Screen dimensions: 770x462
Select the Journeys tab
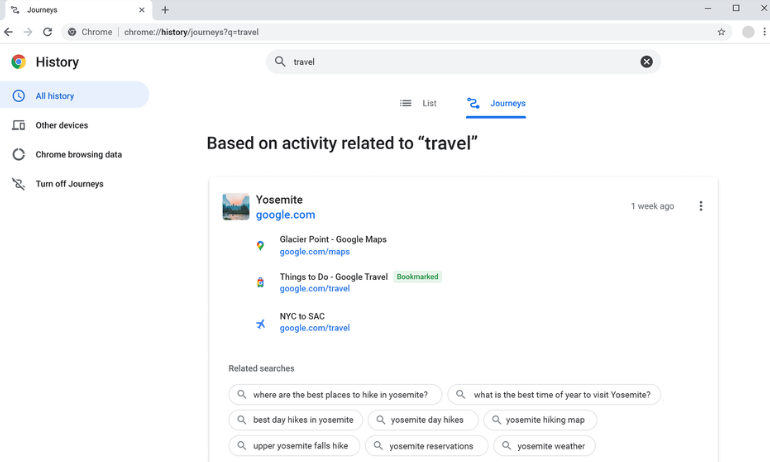coord(496,103)
